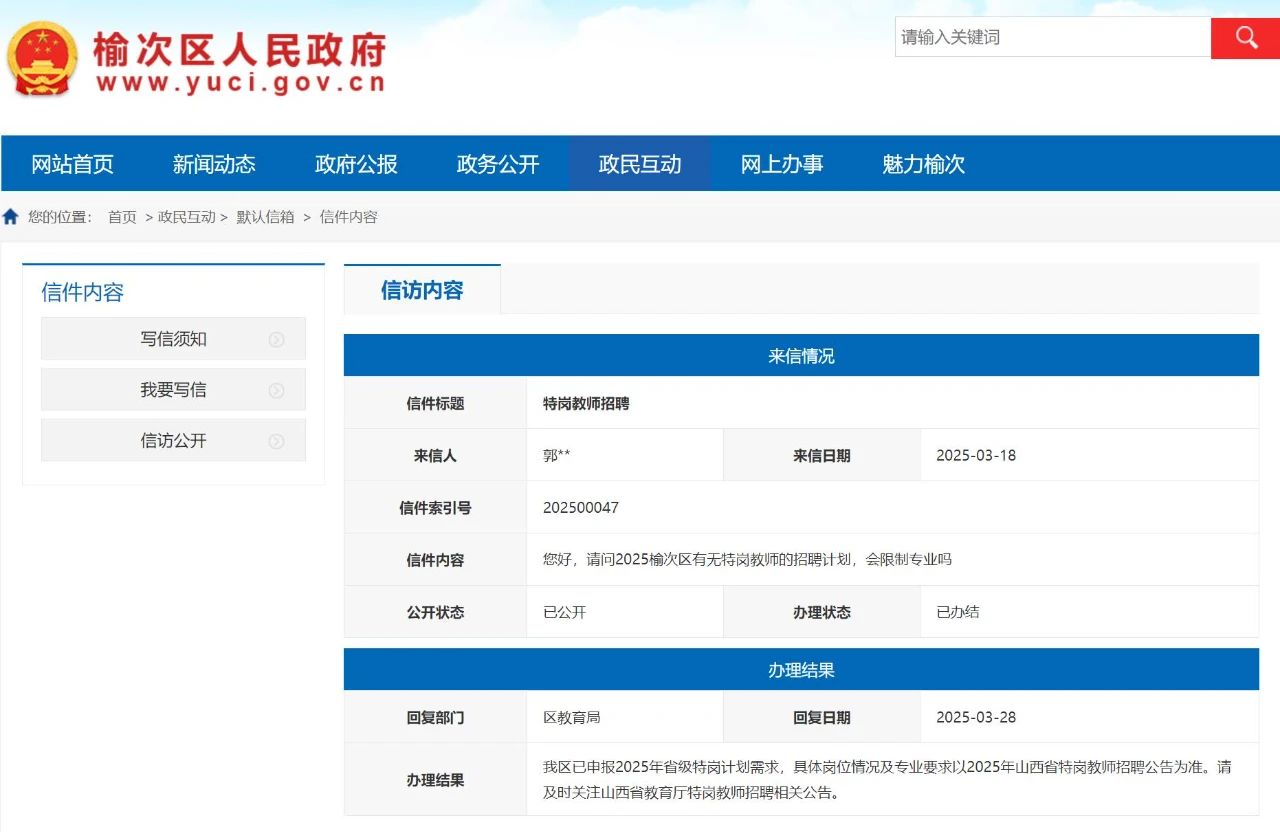1280x832 pixels.
Task: Click the 榆次区人民政府 site title
Action: [x=240, y=50]
